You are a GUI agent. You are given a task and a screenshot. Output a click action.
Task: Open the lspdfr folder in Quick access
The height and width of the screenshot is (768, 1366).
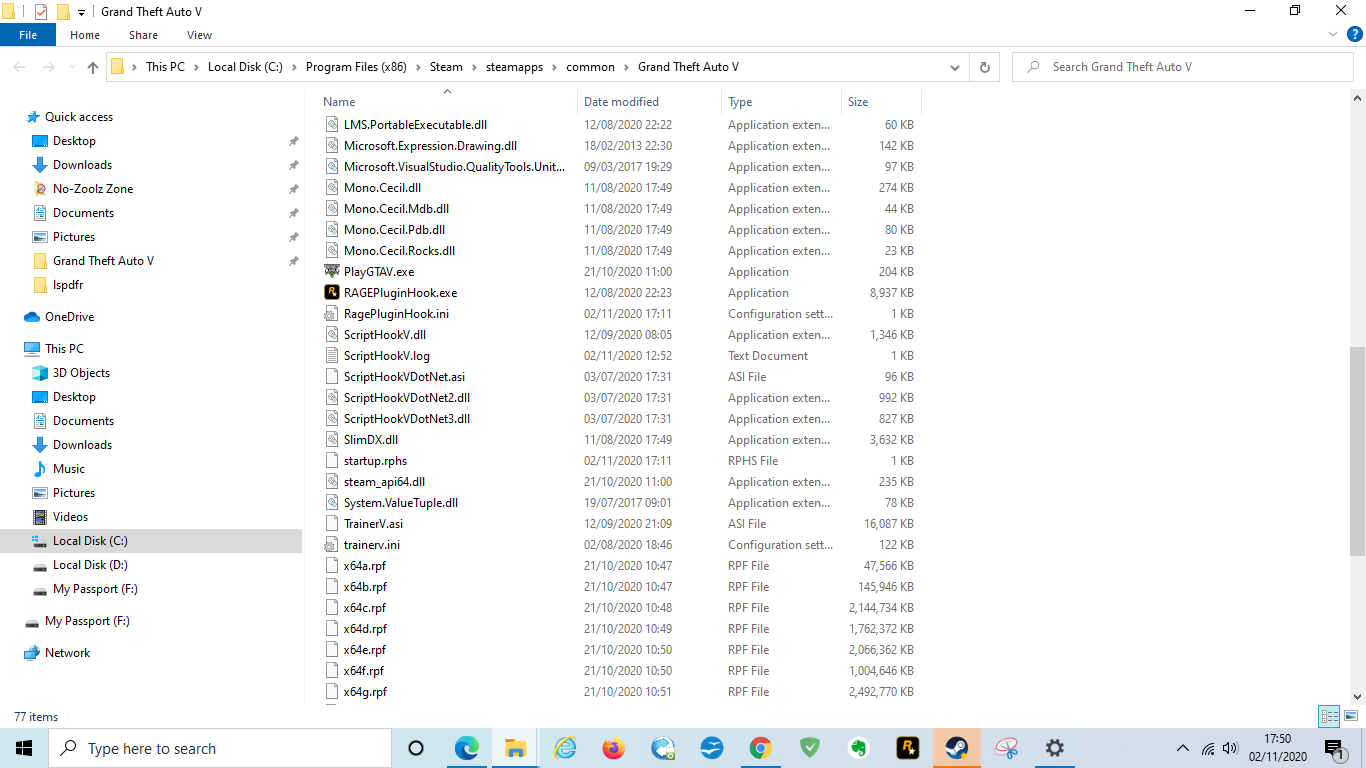[x=68, y=285]
